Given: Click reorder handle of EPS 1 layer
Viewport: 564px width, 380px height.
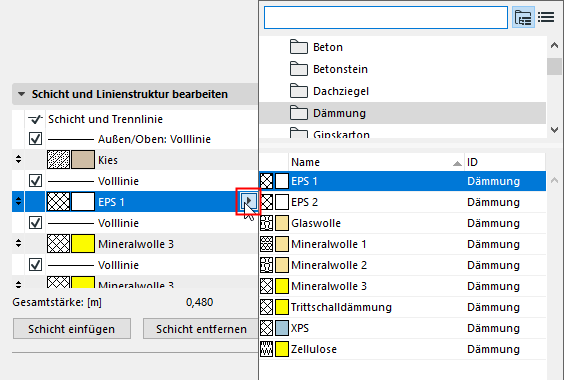Looking at the screenshot, I should pos(18,202).
